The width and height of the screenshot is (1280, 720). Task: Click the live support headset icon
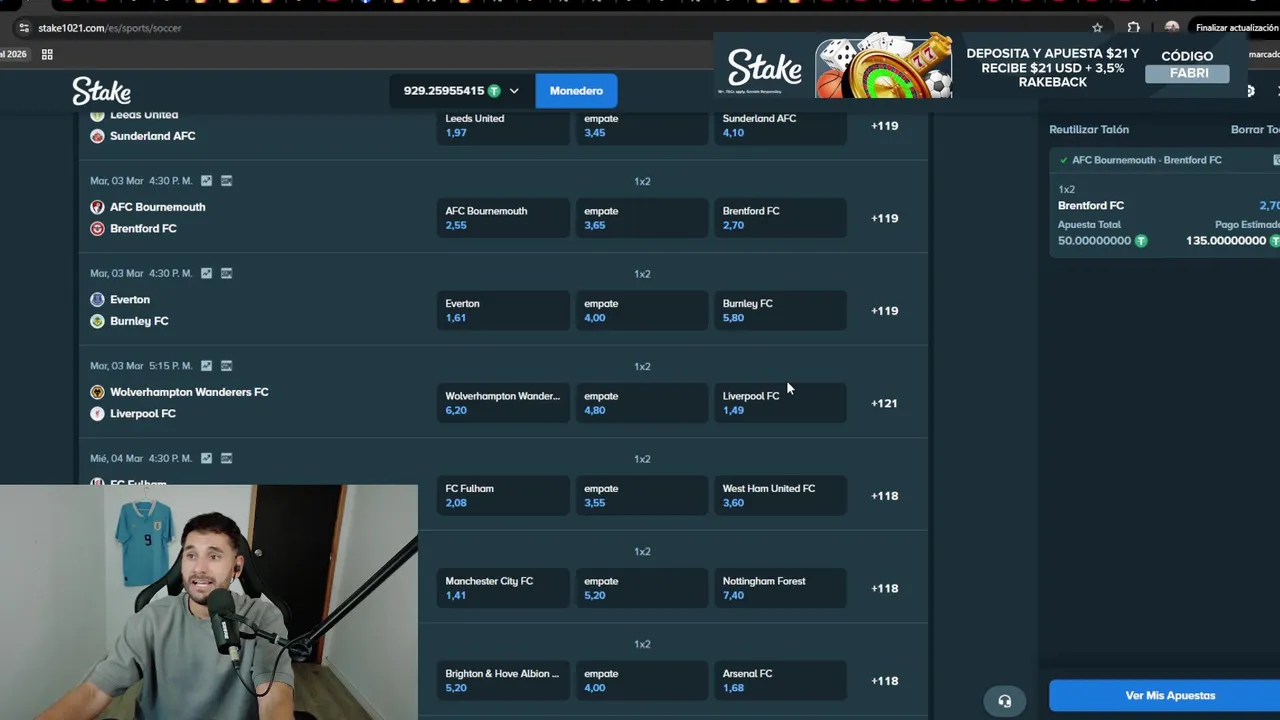(x=1005, y=701)
